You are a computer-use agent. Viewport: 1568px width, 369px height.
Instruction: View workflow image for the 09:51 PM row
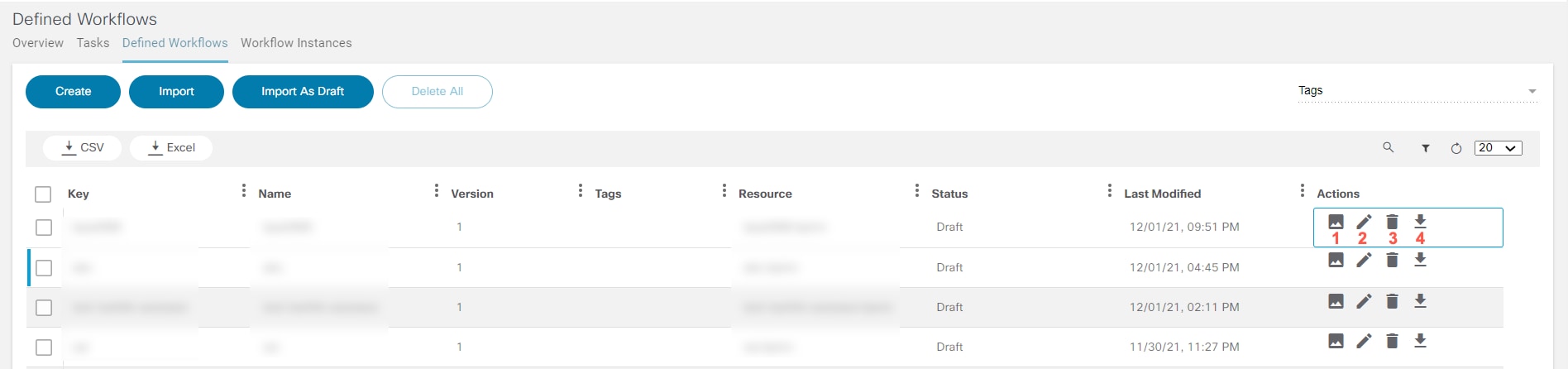pyautogui.click(x=1336, y=222)
